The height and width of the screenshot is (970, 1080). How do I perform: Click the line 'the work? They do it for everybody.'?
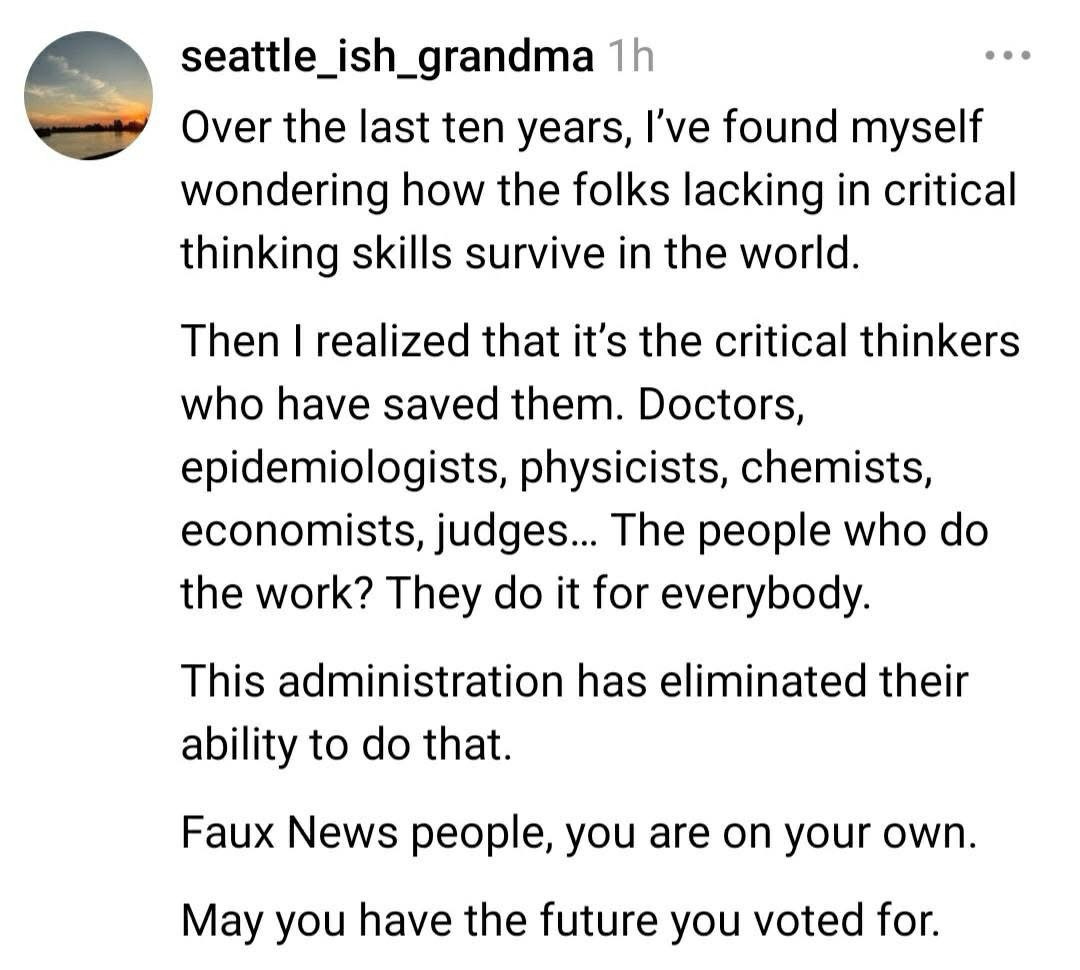tap(526, 593)
